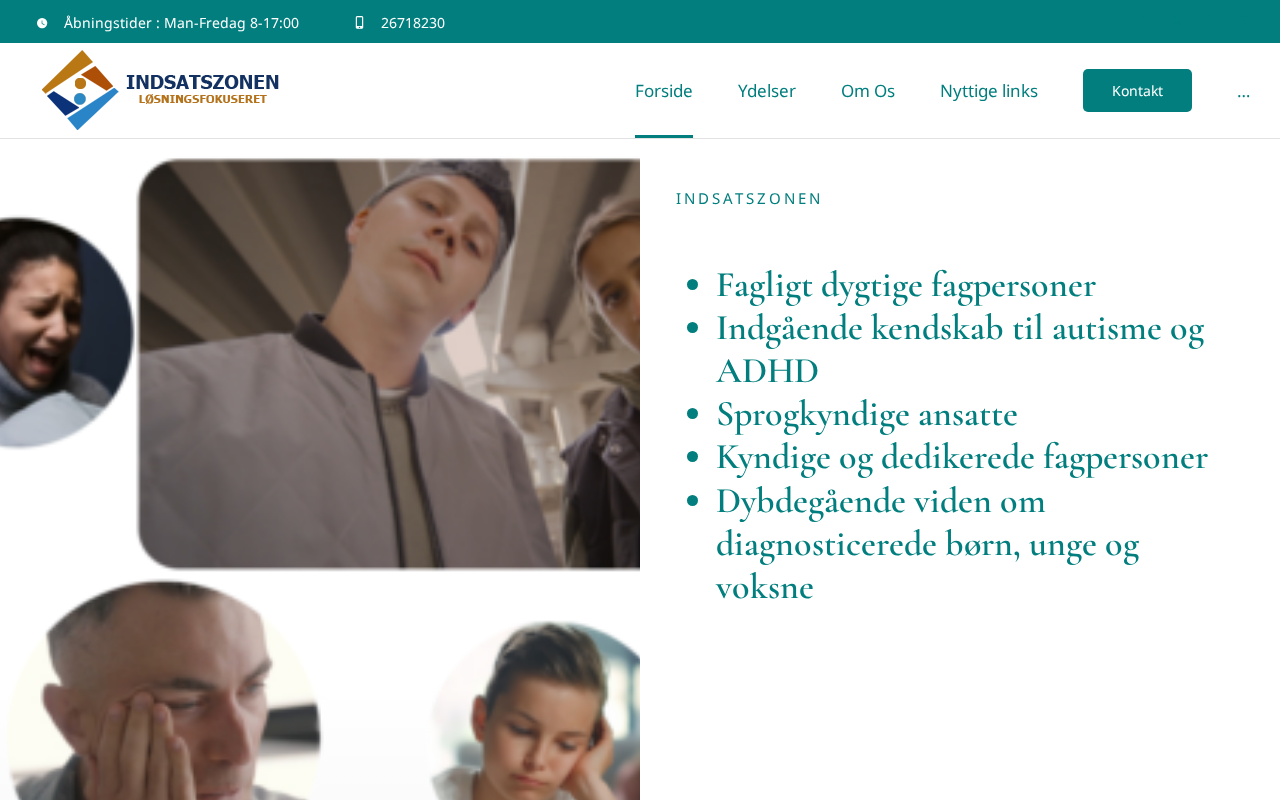Click the phone icon in the top bar
The width and height of the screenshot is (1280, 800).
359,22
